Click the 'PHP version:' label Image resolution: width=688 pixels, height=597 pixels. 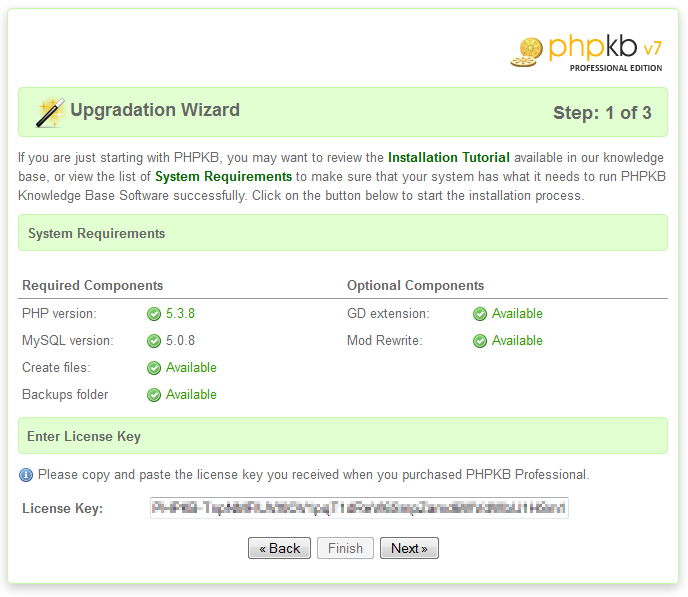point(59,314)
